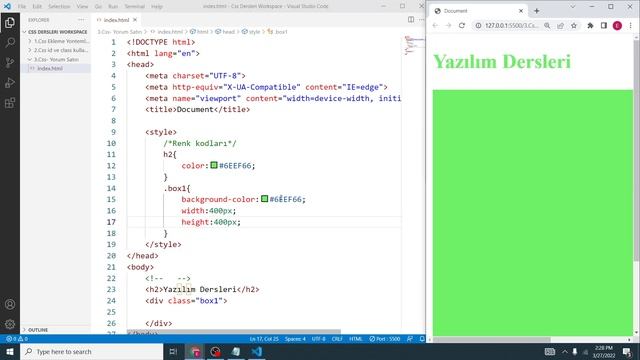Viewport: 640px width, 360px height.
Task: Close the index.html editor tab
Action: pyautogui.click(x=135, y=20)
